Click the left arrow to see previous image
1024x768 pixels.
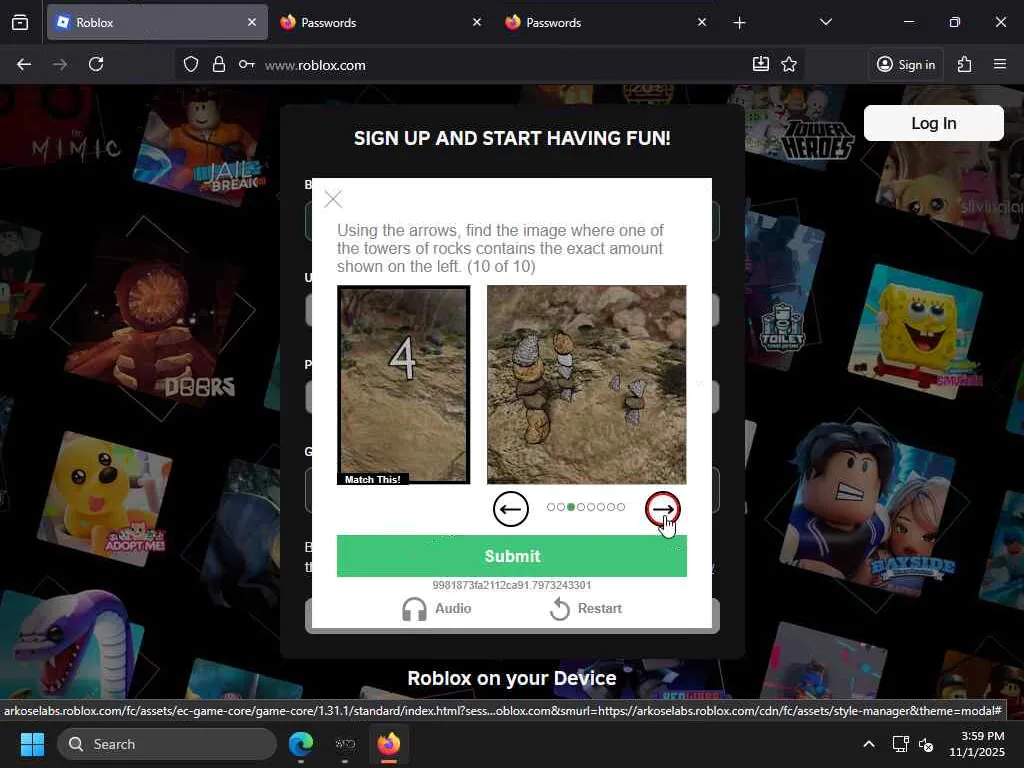[511, 509]
